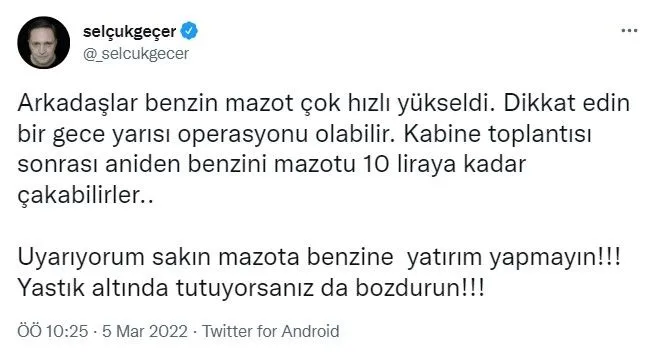The height and width of the screenshot is (360, 654).
Task: Click the text Yastık altında
Action: [x=93, y=288]
